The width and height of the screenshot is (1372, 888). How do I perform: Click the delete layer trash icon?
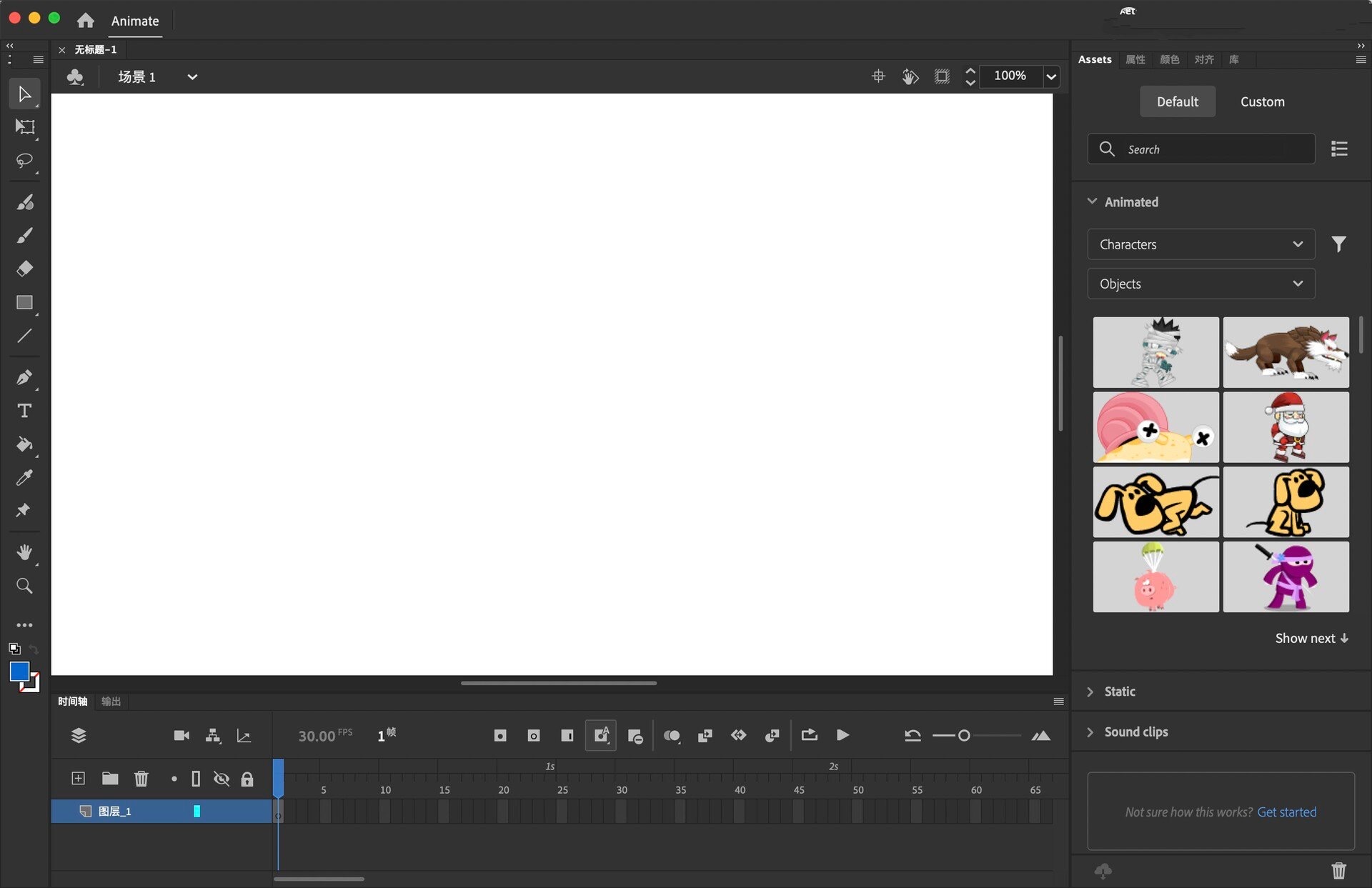click(x=141, y=779)
